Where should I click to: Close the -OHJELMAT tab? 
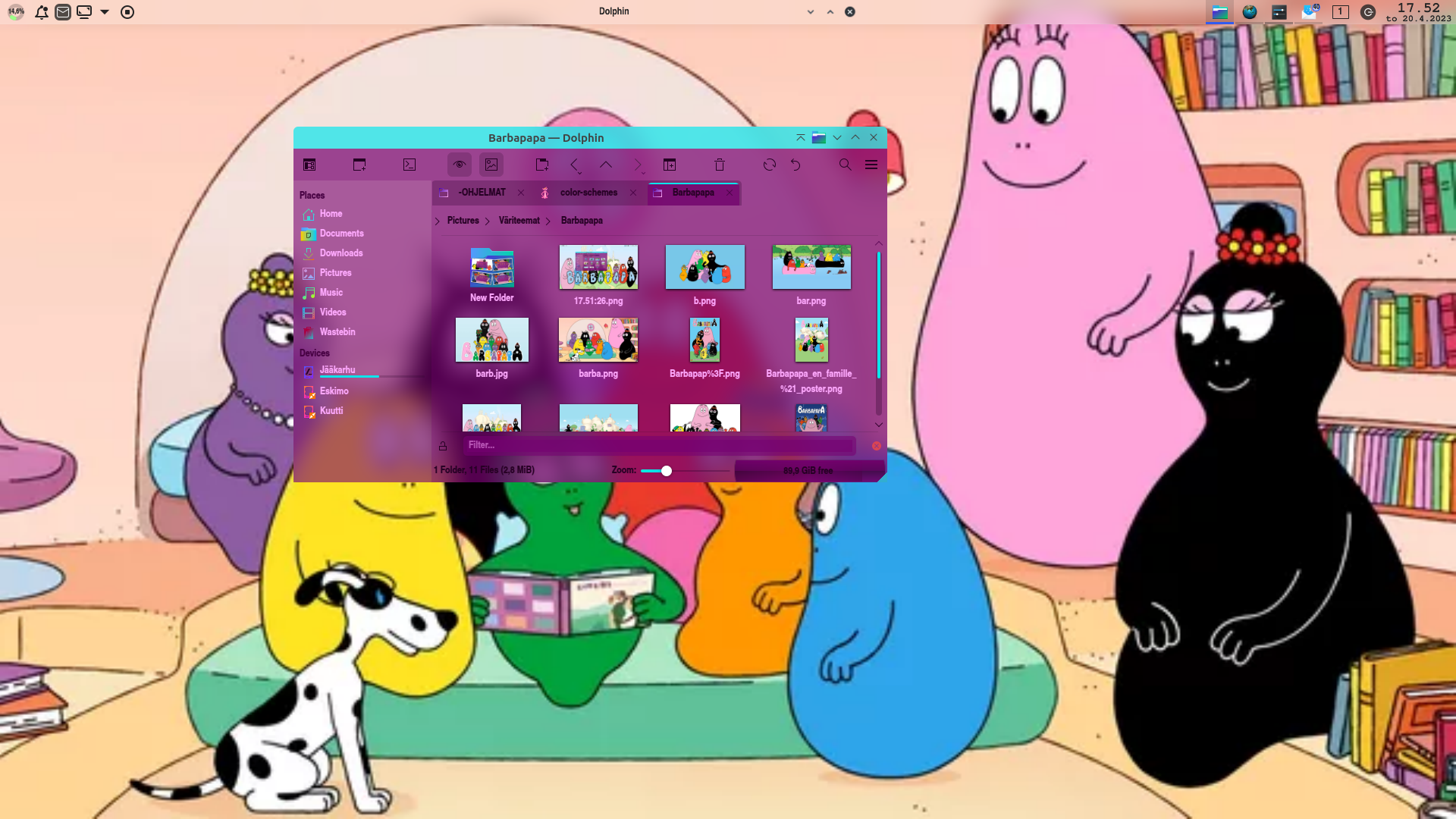coord(521,193)
